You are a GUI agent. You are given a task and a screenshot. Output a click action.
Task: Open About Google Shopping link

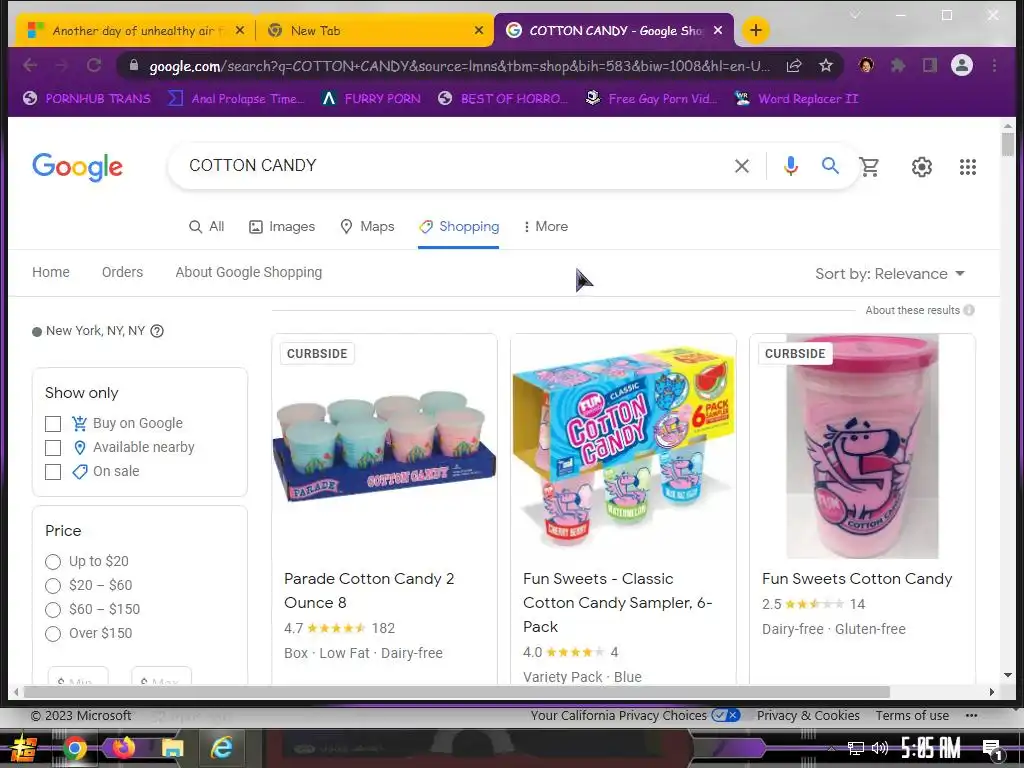249,272
